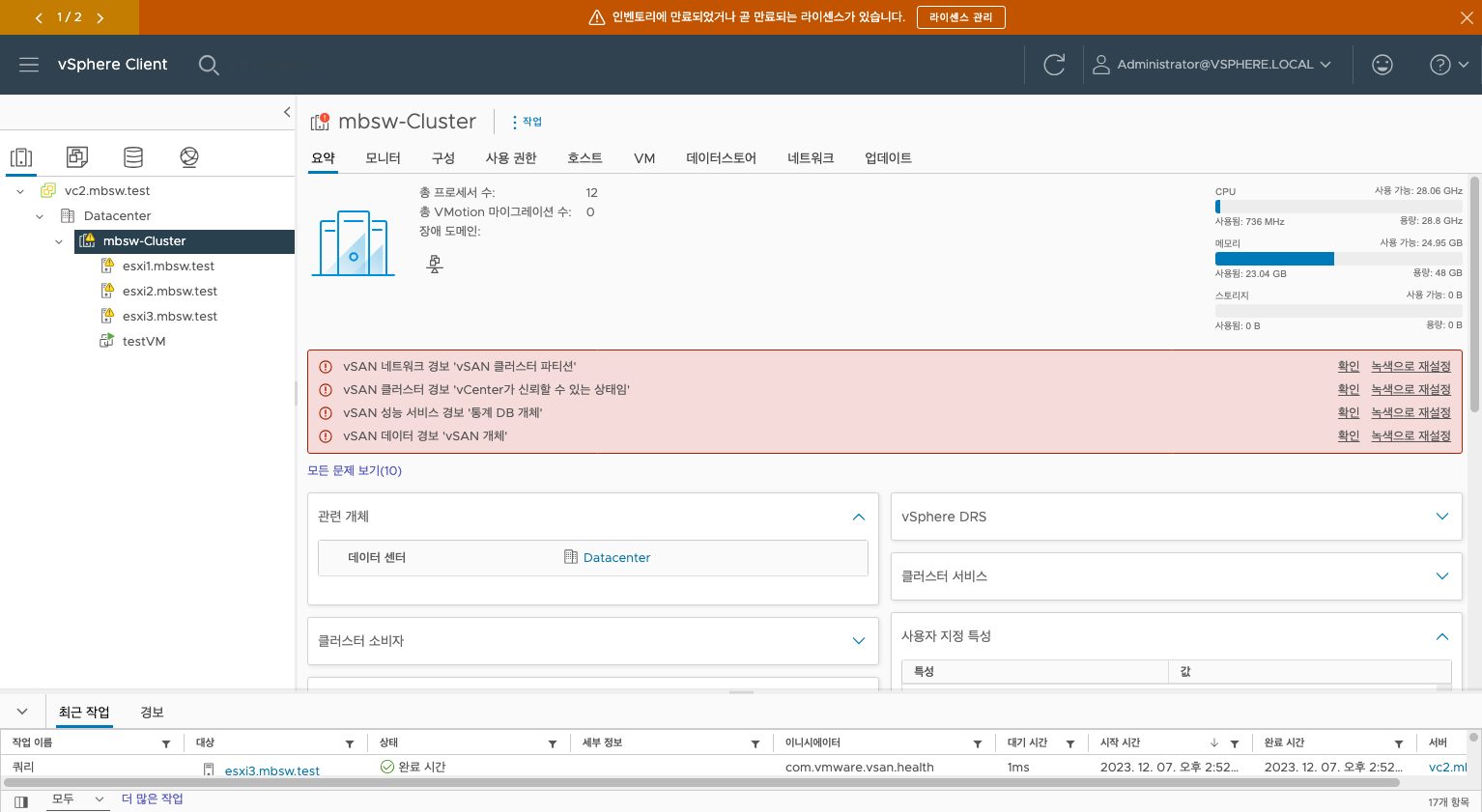Select host esxi2.mbsw.test
This screenshot has width=1482, height=812.
(169, 292)
